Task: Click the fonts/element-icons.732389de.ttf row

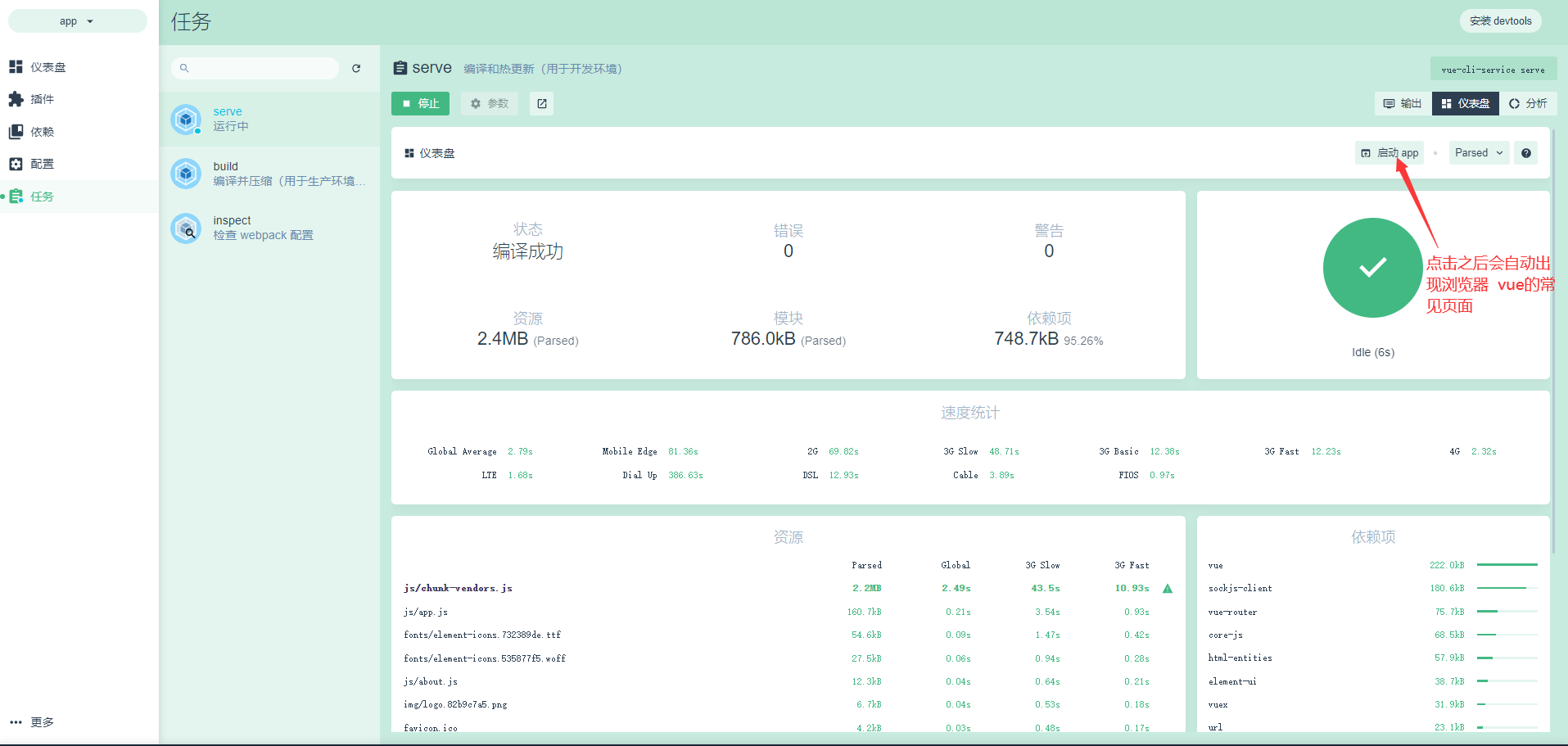Action: point(789,635)
